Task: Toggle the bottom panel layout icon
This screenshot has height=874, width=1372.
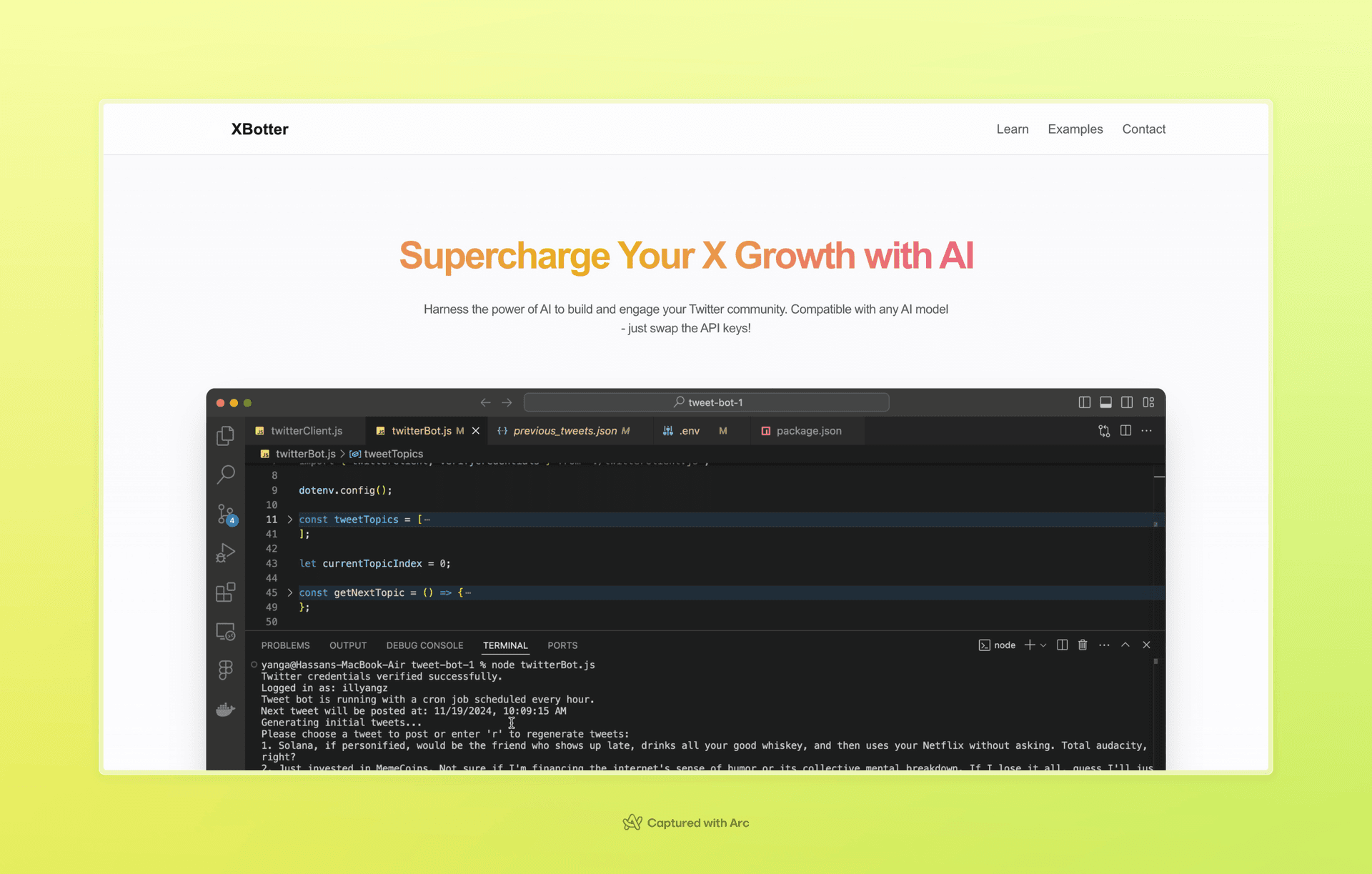Action: (1105, 402)
